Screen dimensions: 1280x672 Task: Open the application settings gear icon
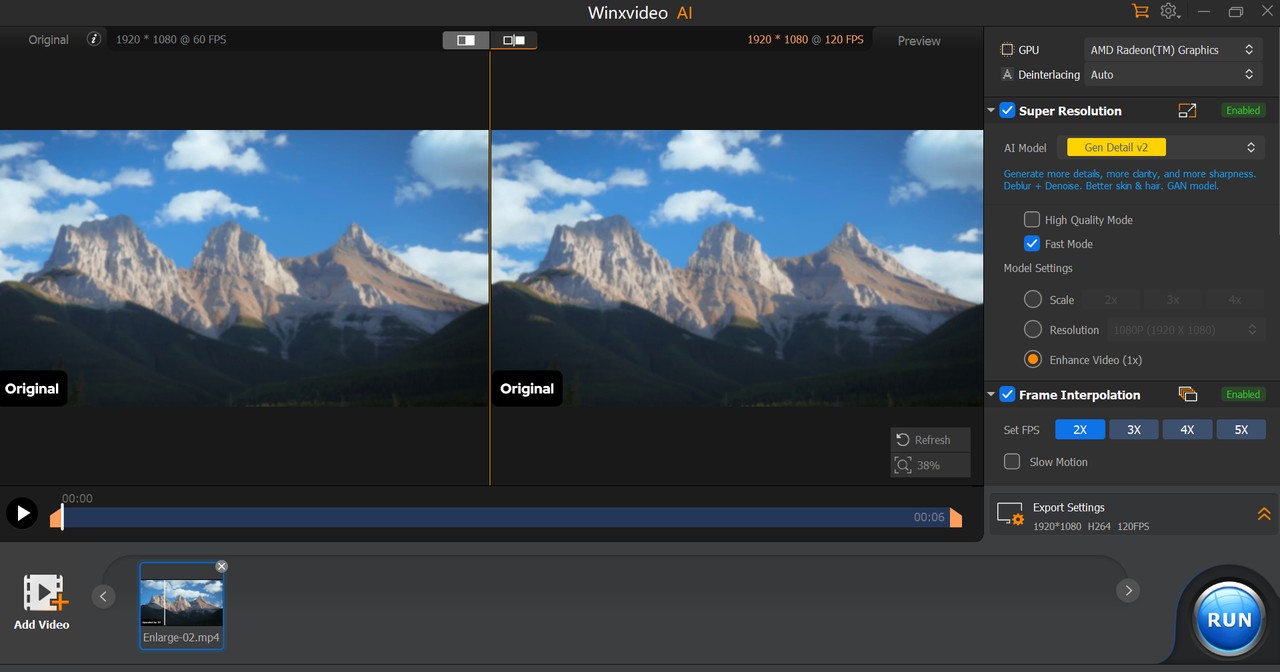[1168, 11]
